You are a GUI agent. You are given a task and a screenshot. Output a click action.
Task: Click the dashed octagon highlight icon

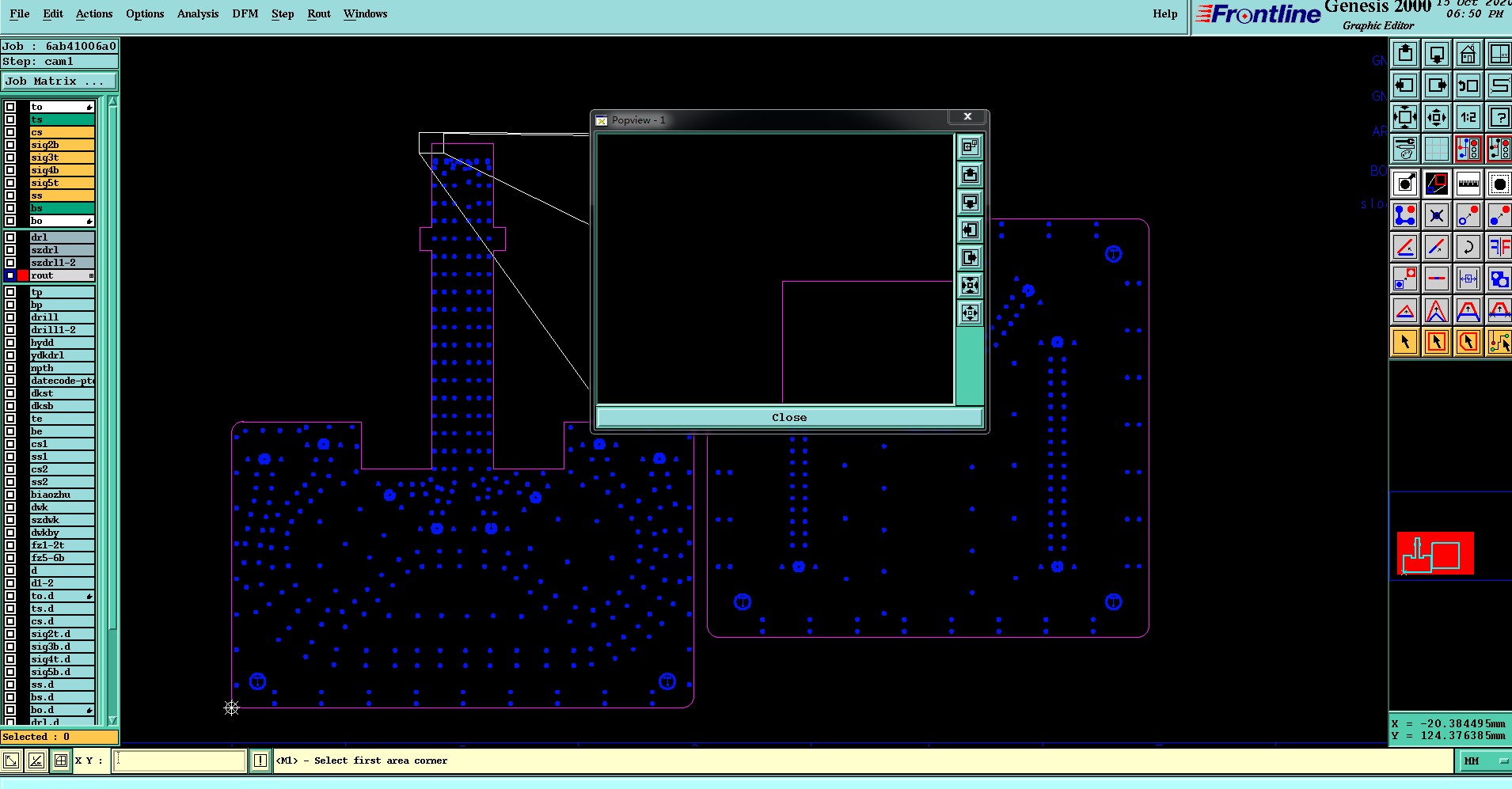pos(1499,184)
